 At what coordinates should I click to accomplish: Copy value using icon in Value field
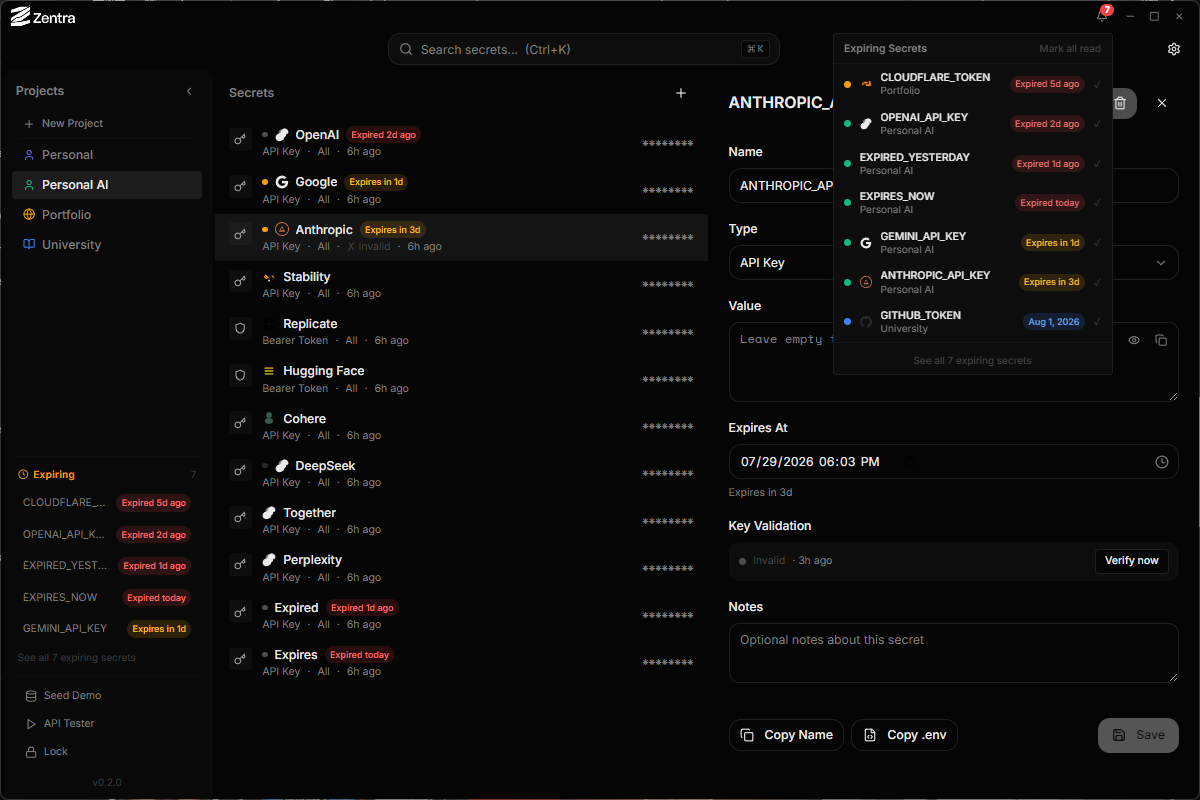point(1161,340)
